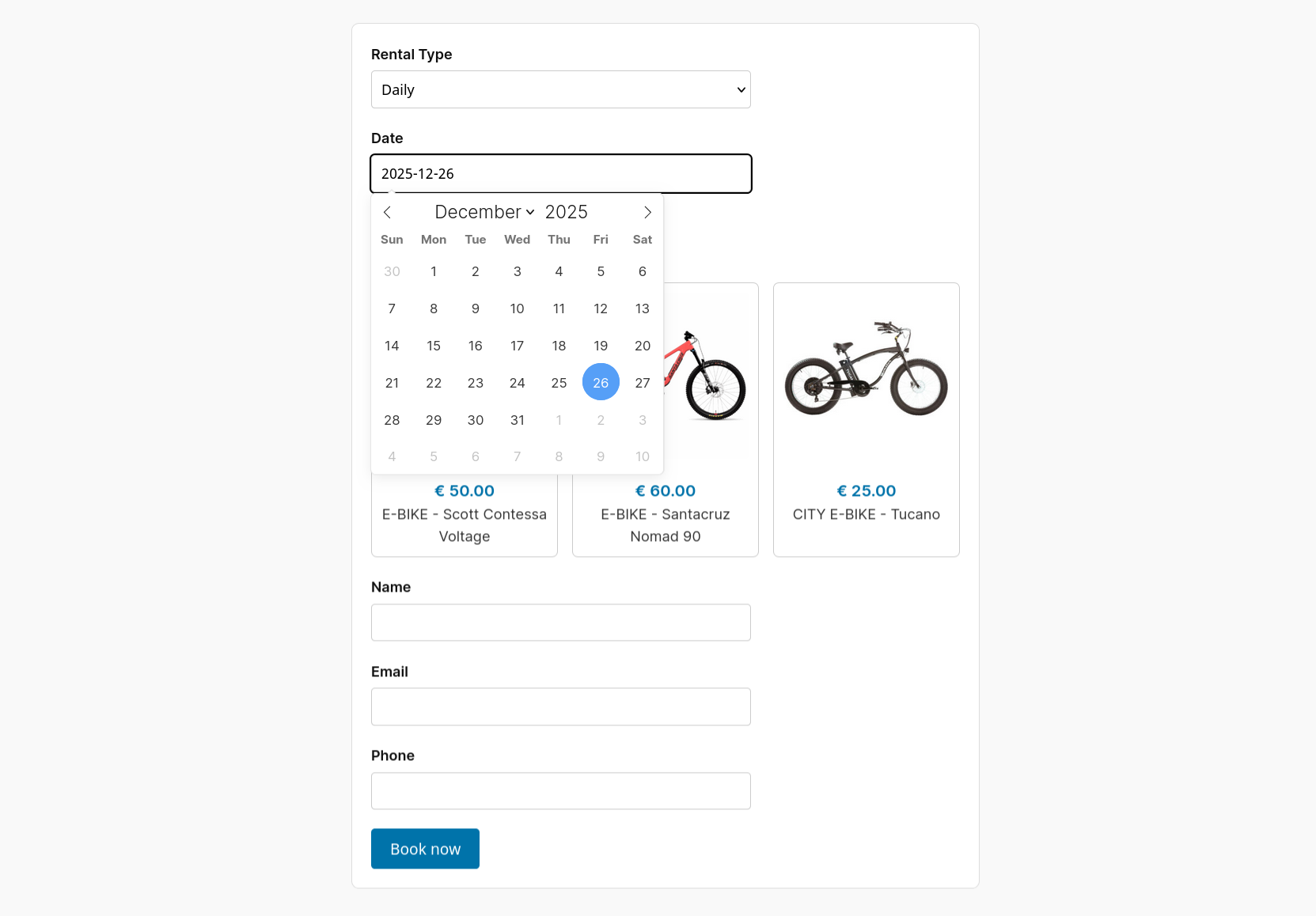Go to next month in calendar
The height and width of the screenshot is (916, 1316).
(x=647, y=212)
